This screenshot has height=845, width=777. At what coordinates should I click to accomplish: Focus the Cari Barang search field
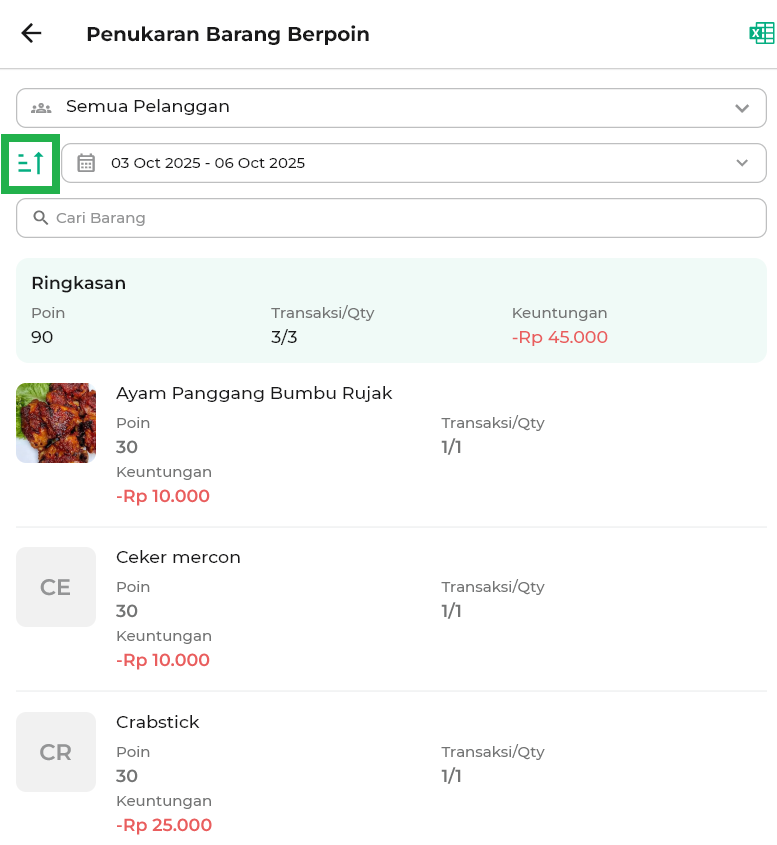[400, 218]
